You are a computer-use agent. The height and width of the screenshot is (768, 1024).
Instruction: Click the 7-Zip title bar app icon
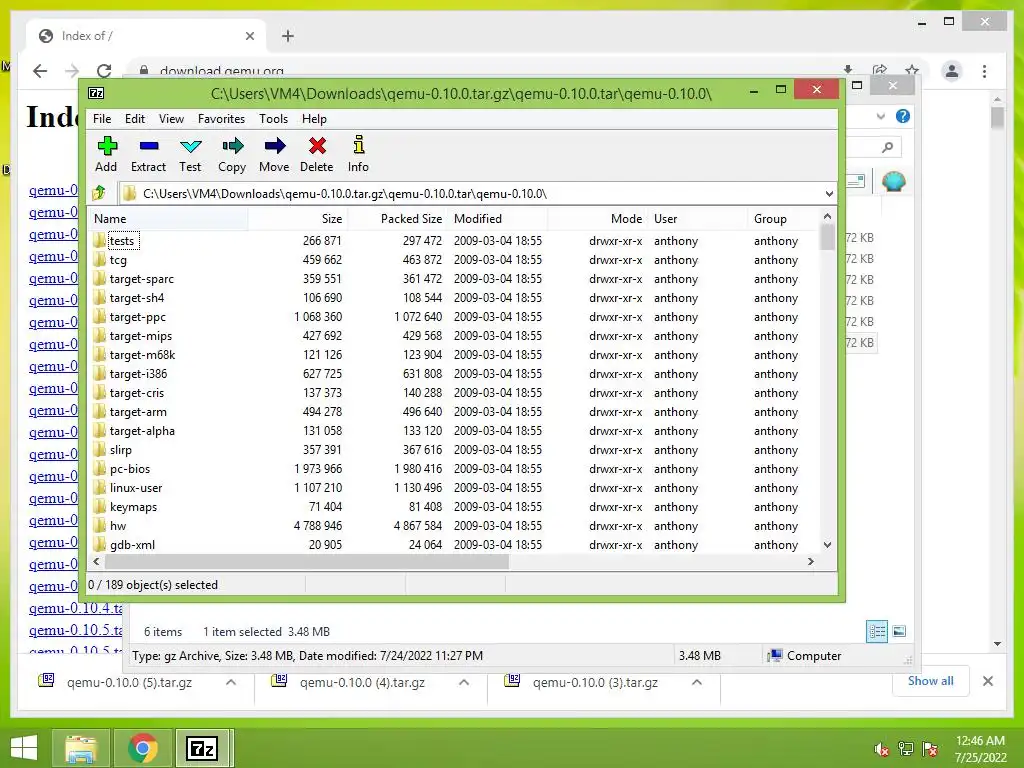tap(96, 93)
